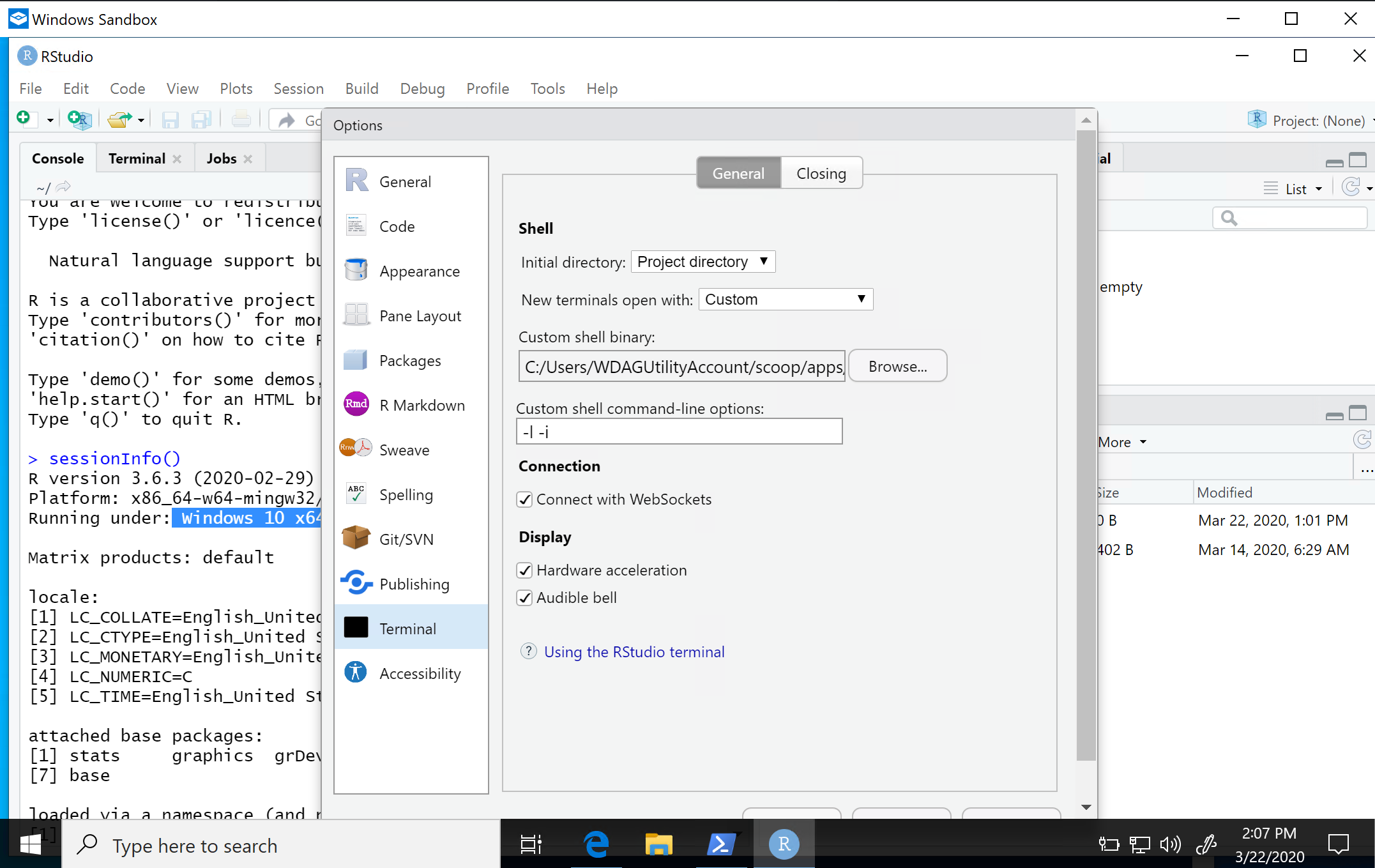Viewport: 1375px width, 868px height.
Task: Open the Session menu
Action: (x=298, y=89)
